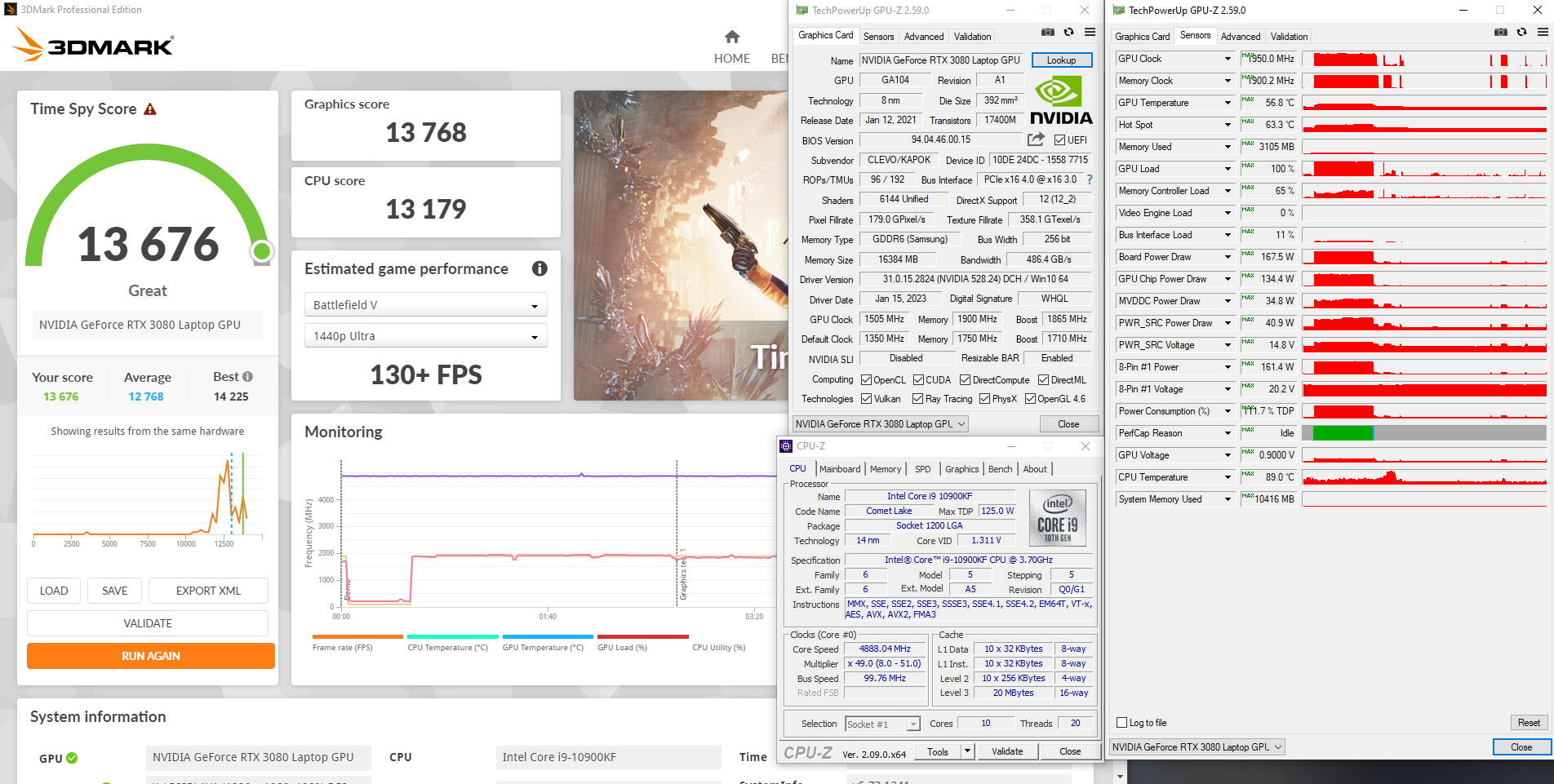Screen dimensions: 1554x784
Task: Open the GPU Clock sensor dropdown arrow
Action: [x=1228, y=59]
